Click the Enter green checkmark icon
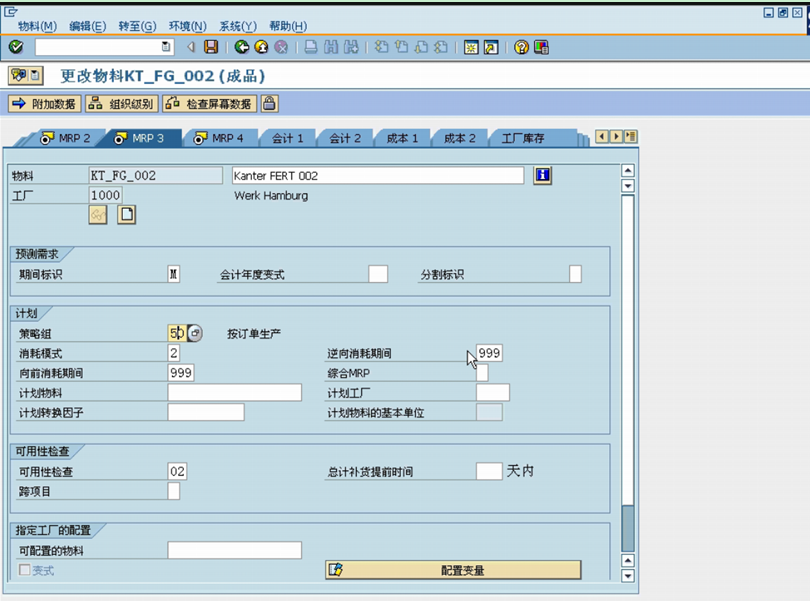Image resolution: width=810 pixels, height=601 pixels. pos(17,47)
